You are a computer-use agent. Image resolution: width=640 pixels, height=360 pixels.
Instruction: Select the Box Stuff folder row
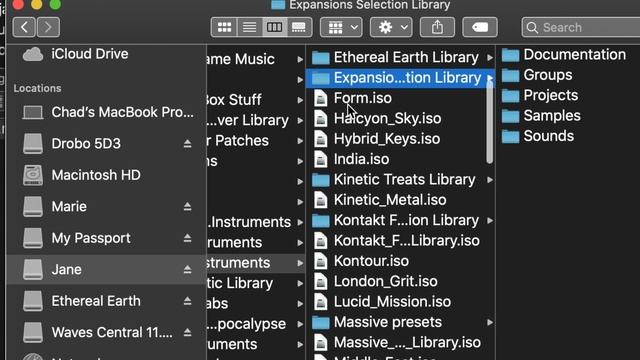point(256,100)
